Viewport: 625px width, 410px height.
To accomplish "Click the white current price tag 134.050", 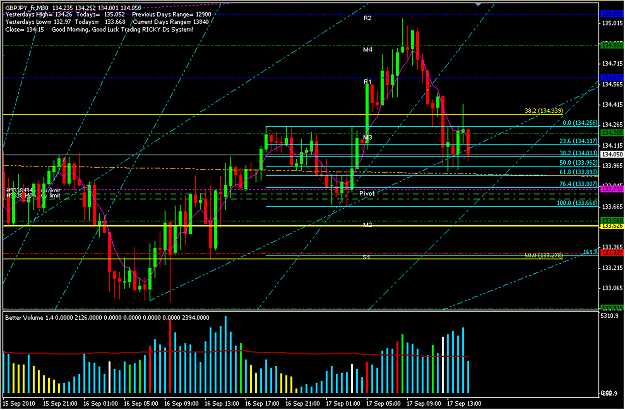I will tap(612, 155).
